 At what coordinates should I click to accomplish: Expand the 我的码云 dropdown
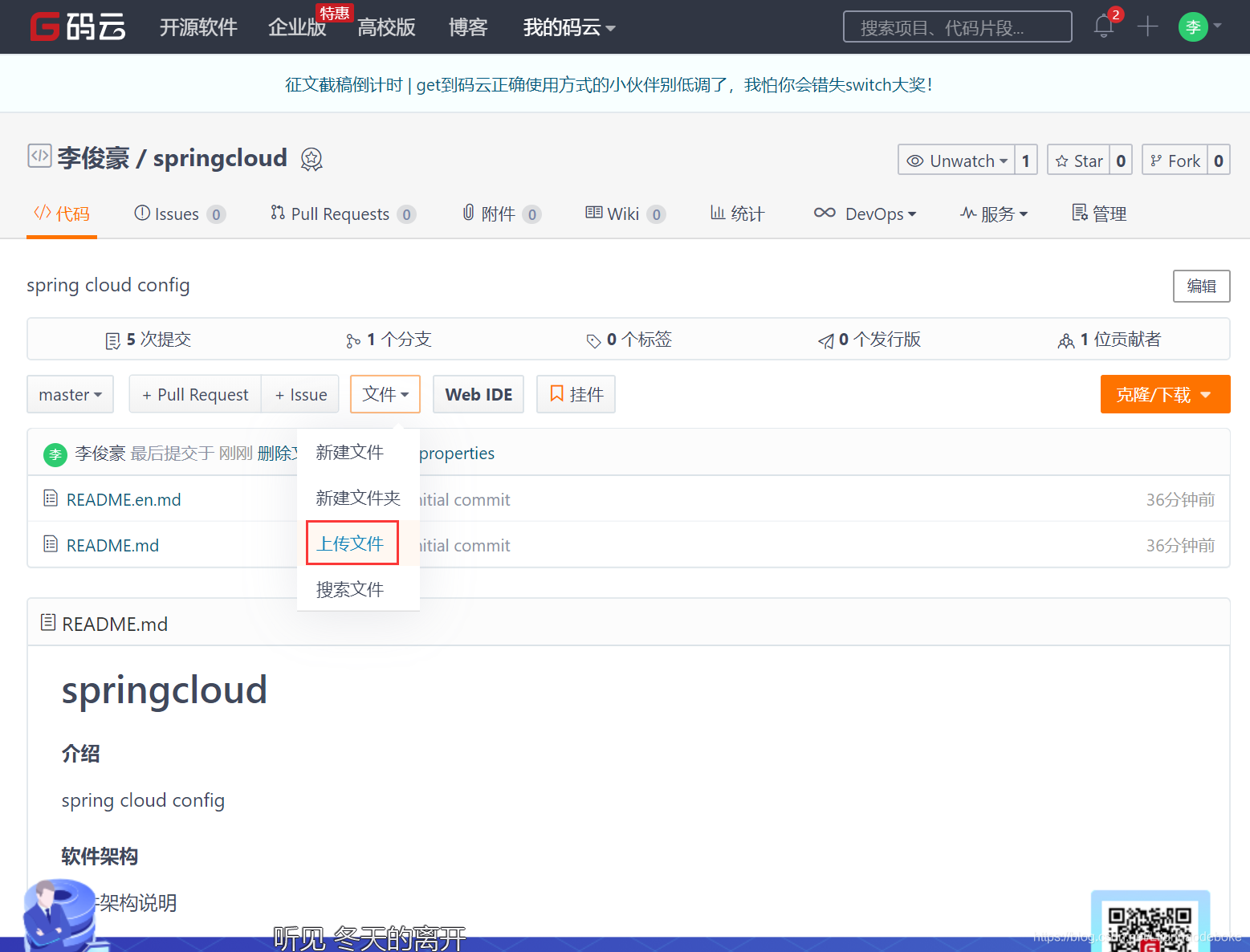569,27
